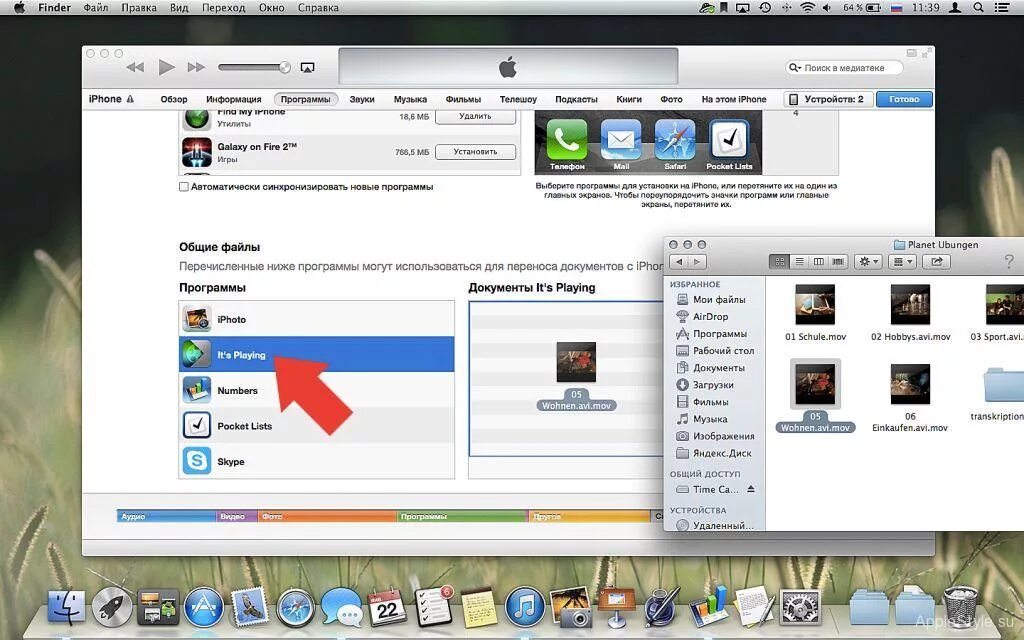Switch Finder to list view
1024x640 pixels.
799,262
